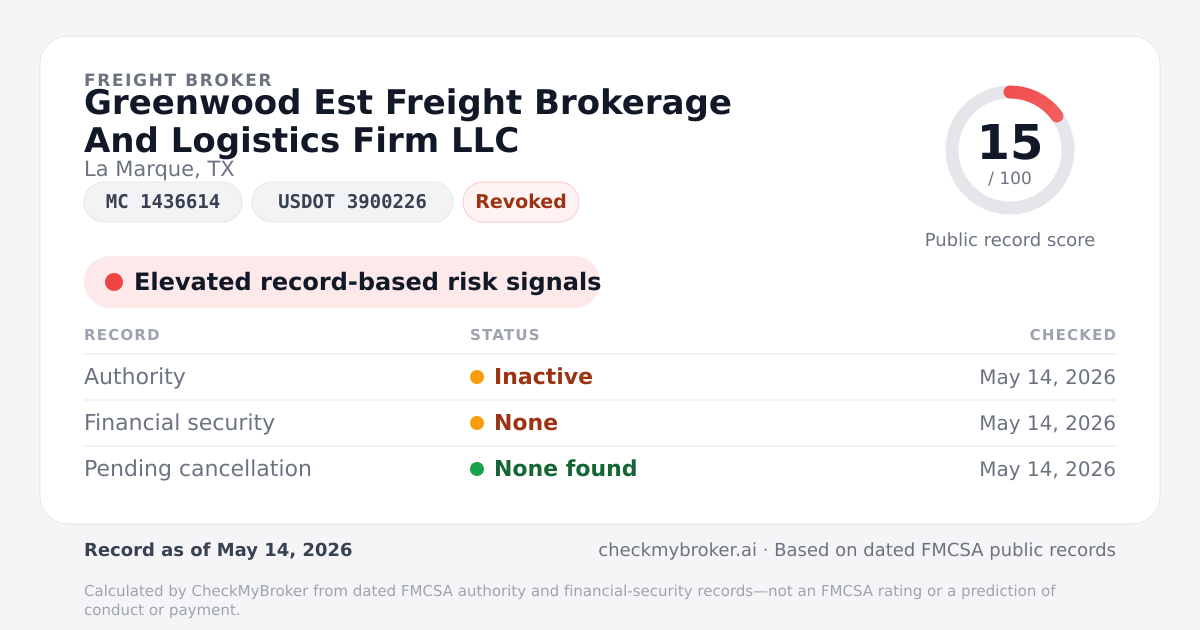Click the green dot beside None found
Image resolution: width=1200 pixels, height=630 pixels.
pyautogui.click(x=477, y=469)
